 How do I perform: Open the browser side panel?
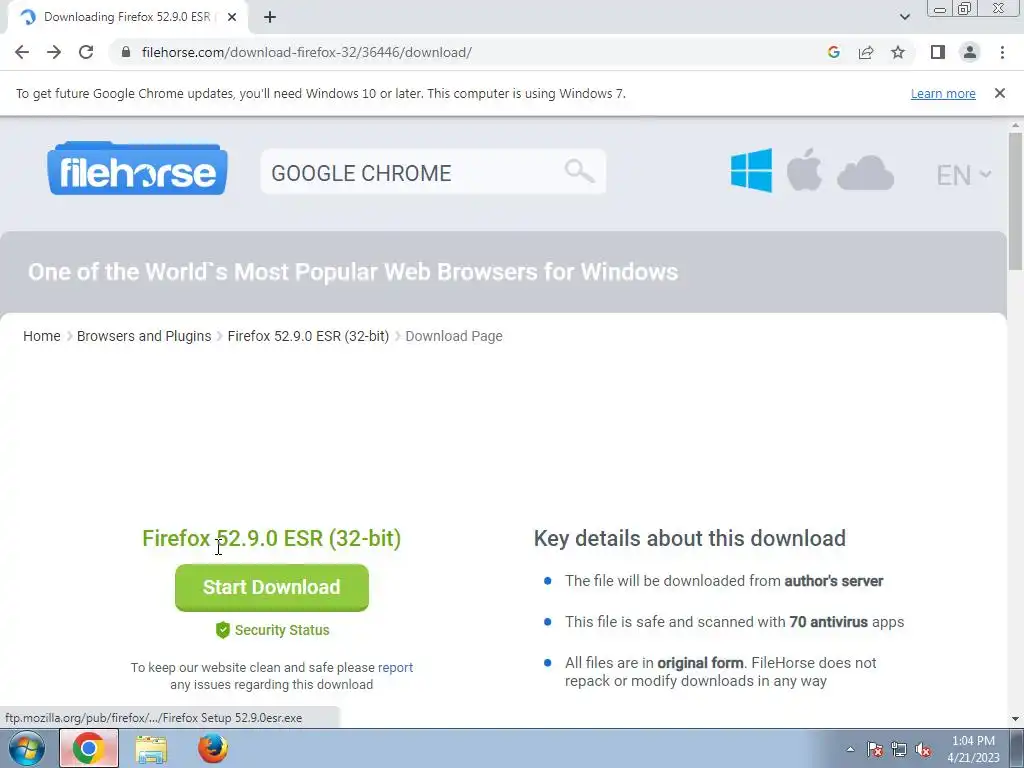pos(938,52)
